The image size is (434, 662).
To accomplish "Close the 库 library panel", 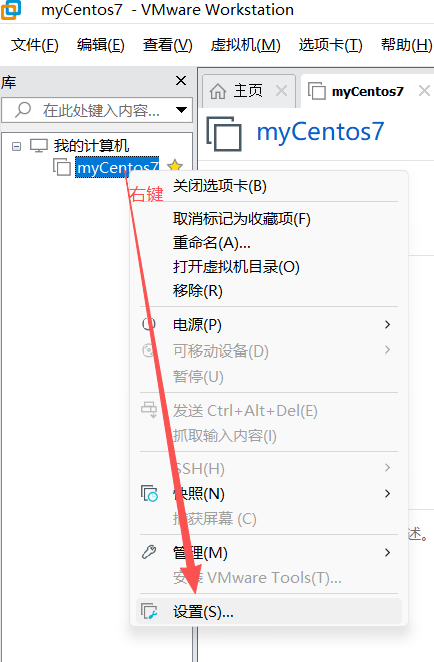I will point(181,80).
